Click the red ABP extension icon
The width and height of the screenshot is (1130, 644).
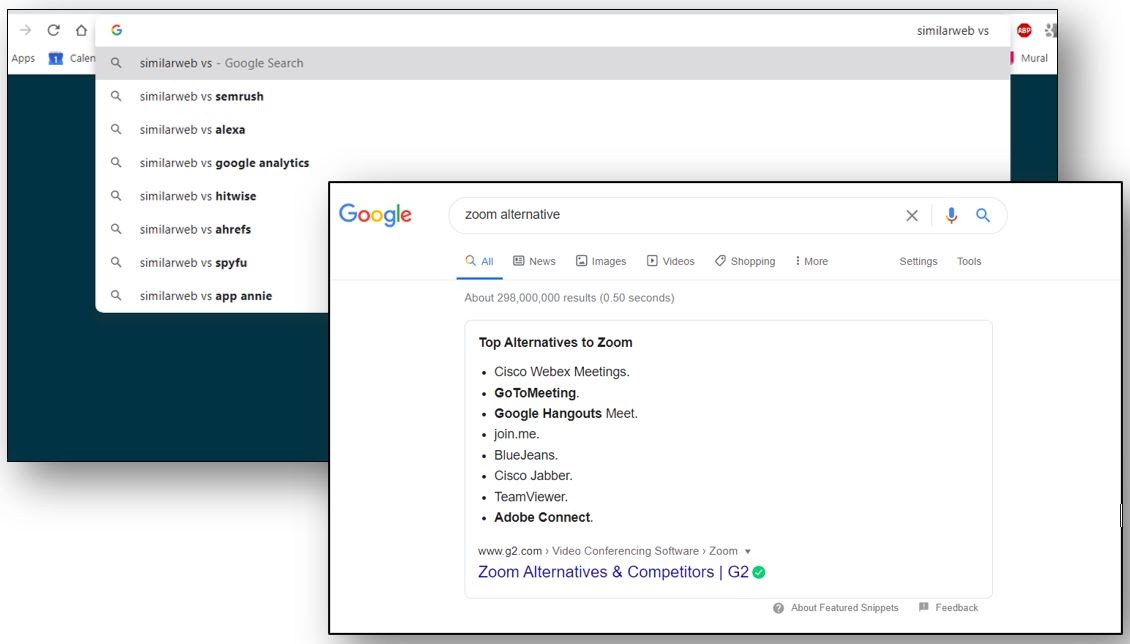(1024, 30)
